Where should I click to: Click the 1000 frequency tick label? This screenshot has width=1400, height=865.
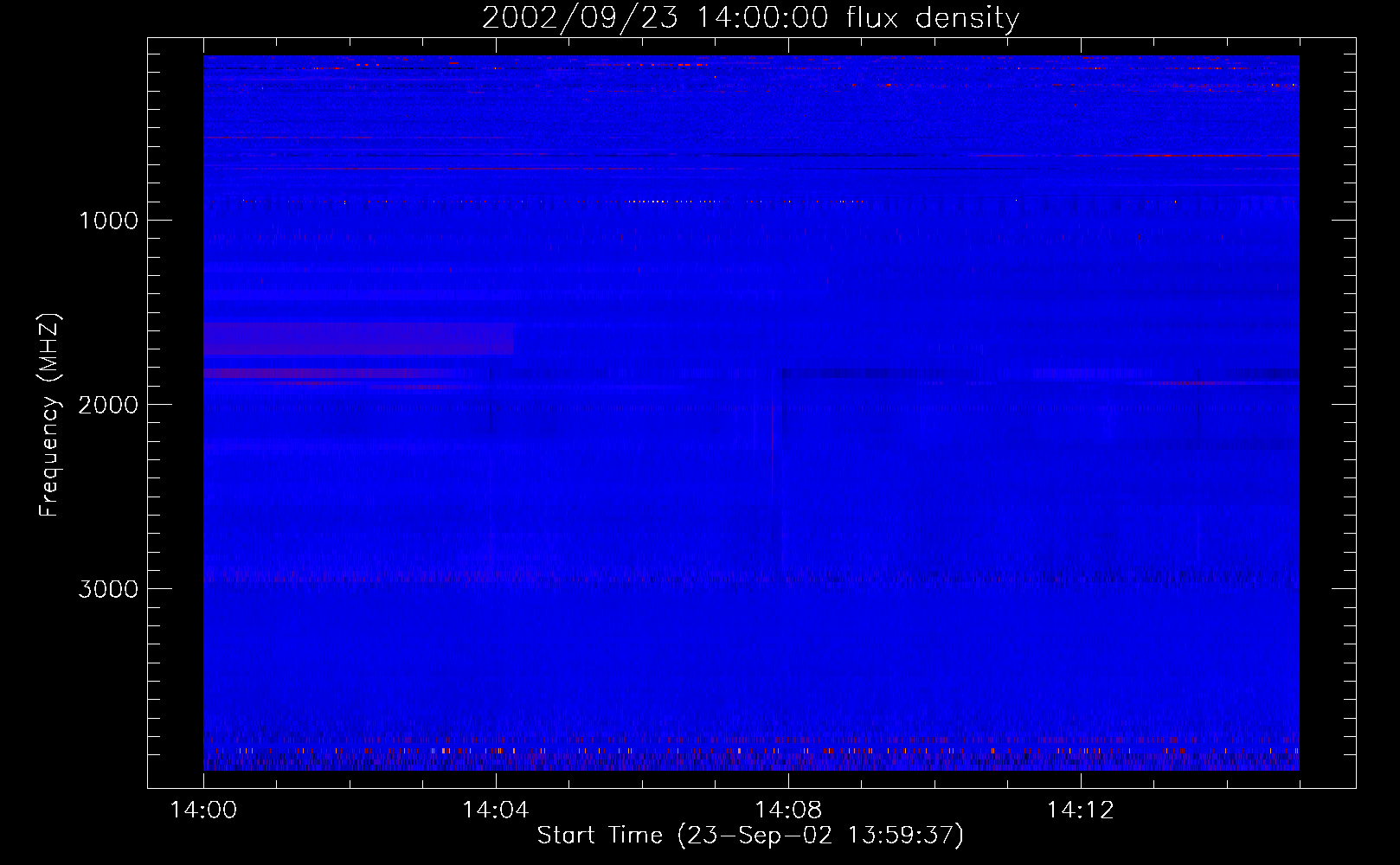[108, 221]
